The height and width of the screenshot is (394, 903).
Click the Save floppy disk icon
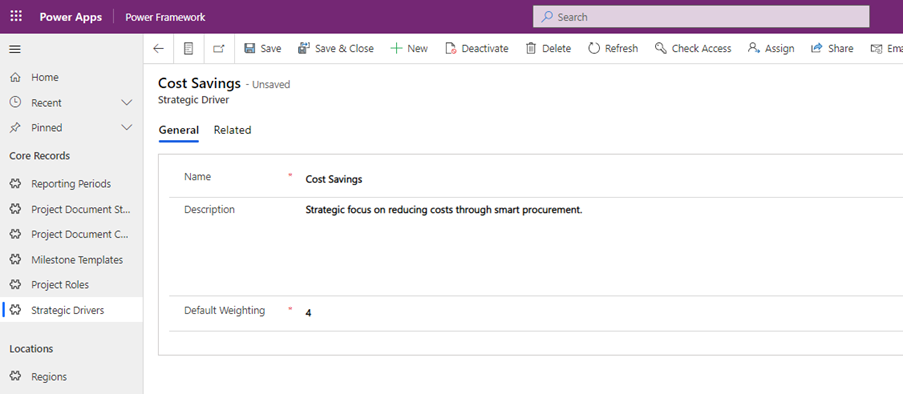point(249,48)
